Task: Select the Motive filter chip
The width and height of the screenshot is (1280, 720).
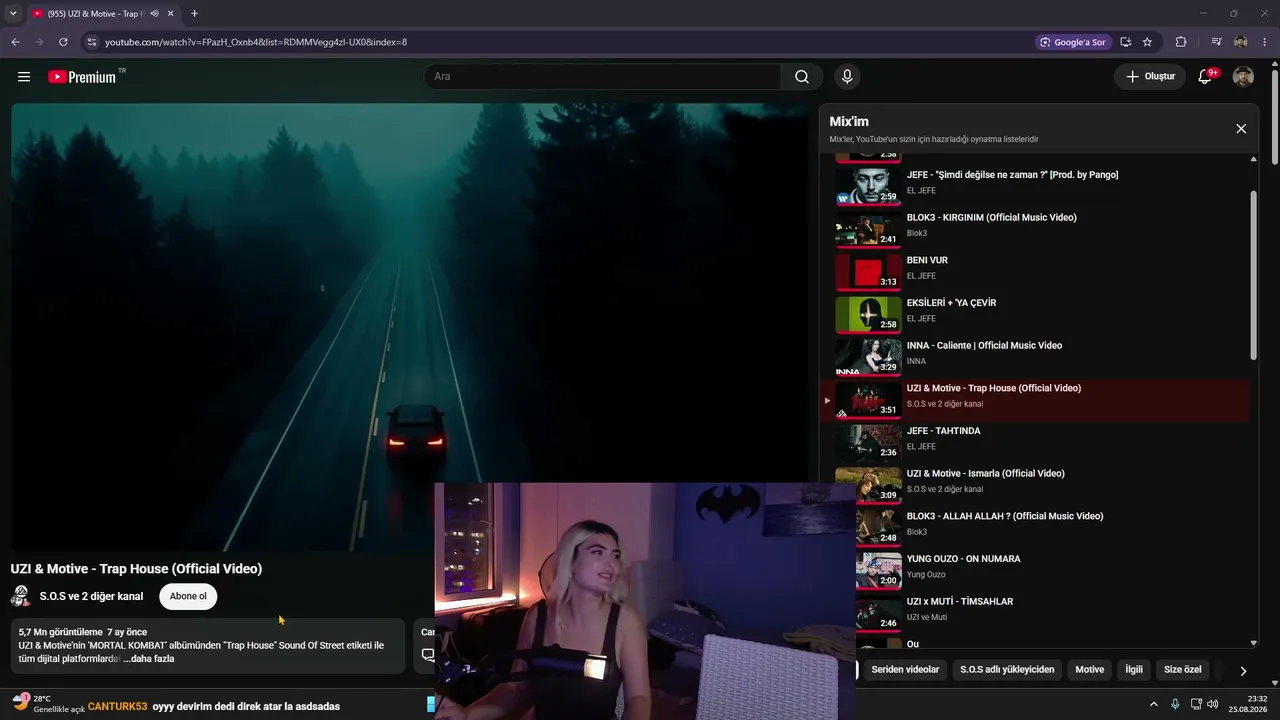Action: [1090, 670]
